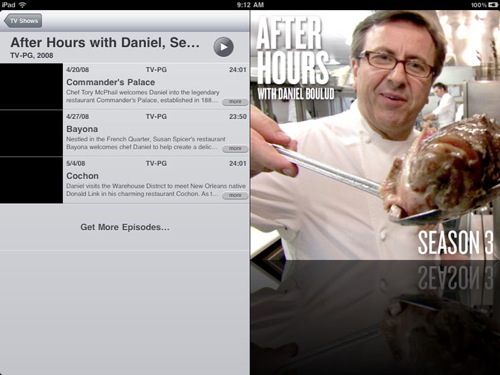The height and width of the screenshot is (375, 500).
Task: Select the Cochon episode title
Action: 82,176
